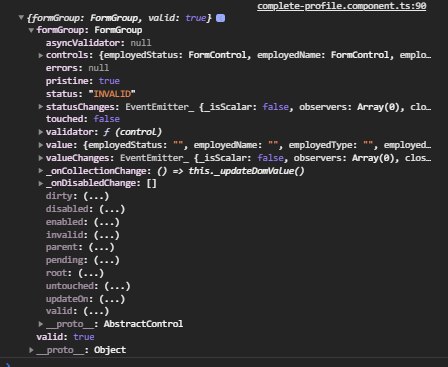The height and width of the screenshot is (367, 448).
Task: Expand the controls property
Action: coord(41,55)
